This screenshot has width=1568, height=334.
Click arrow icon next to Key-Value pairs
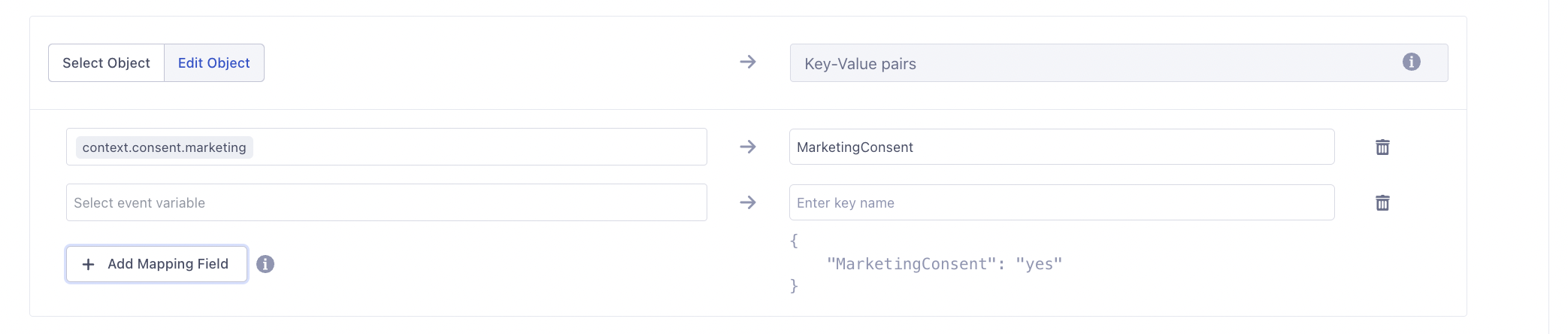[747, 62]
